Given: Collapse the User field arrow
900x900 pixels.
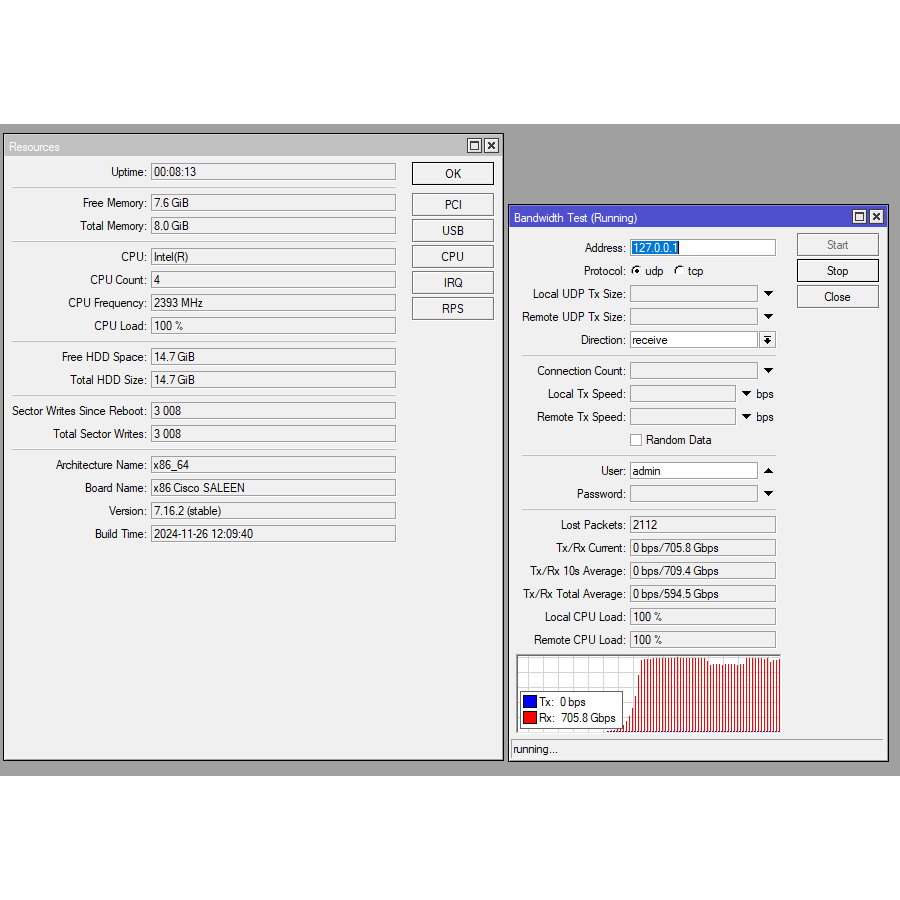Looking at the screenshot, I should (x=768, y=471).
